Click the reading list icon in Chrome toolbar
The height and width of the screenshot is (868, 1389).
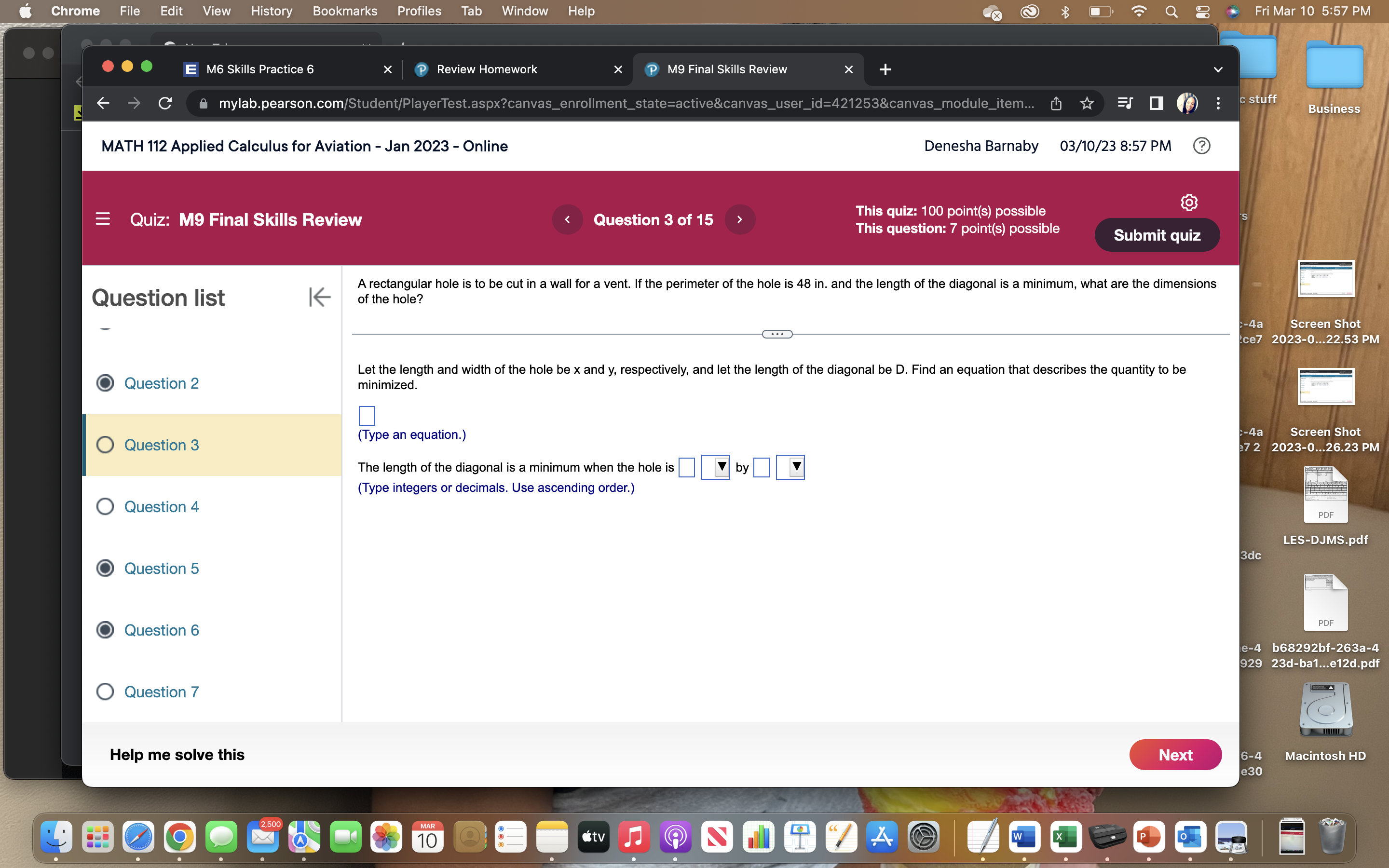[1124, 103]
